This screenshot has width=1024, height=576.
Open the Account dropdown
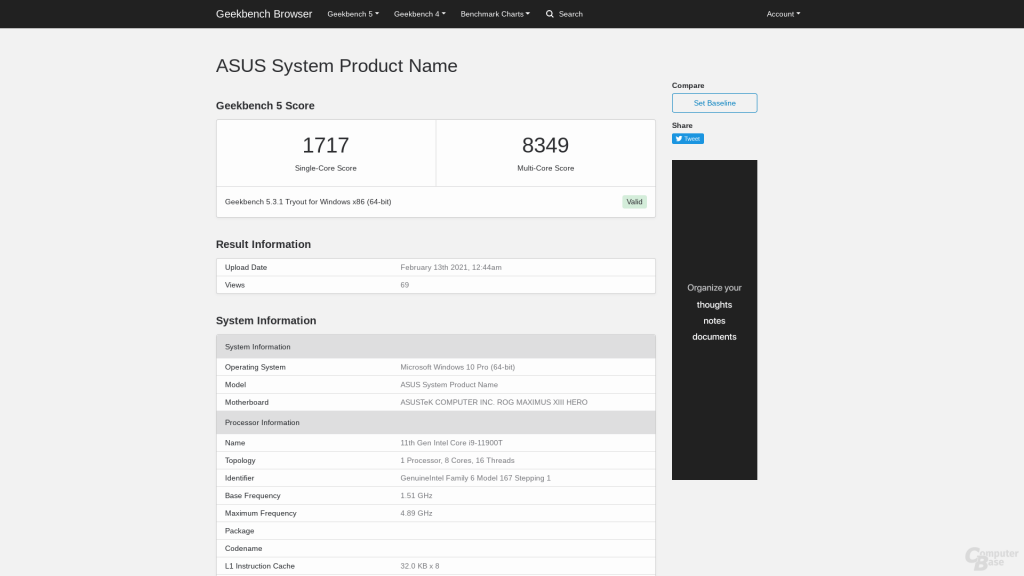click(783, 14)
